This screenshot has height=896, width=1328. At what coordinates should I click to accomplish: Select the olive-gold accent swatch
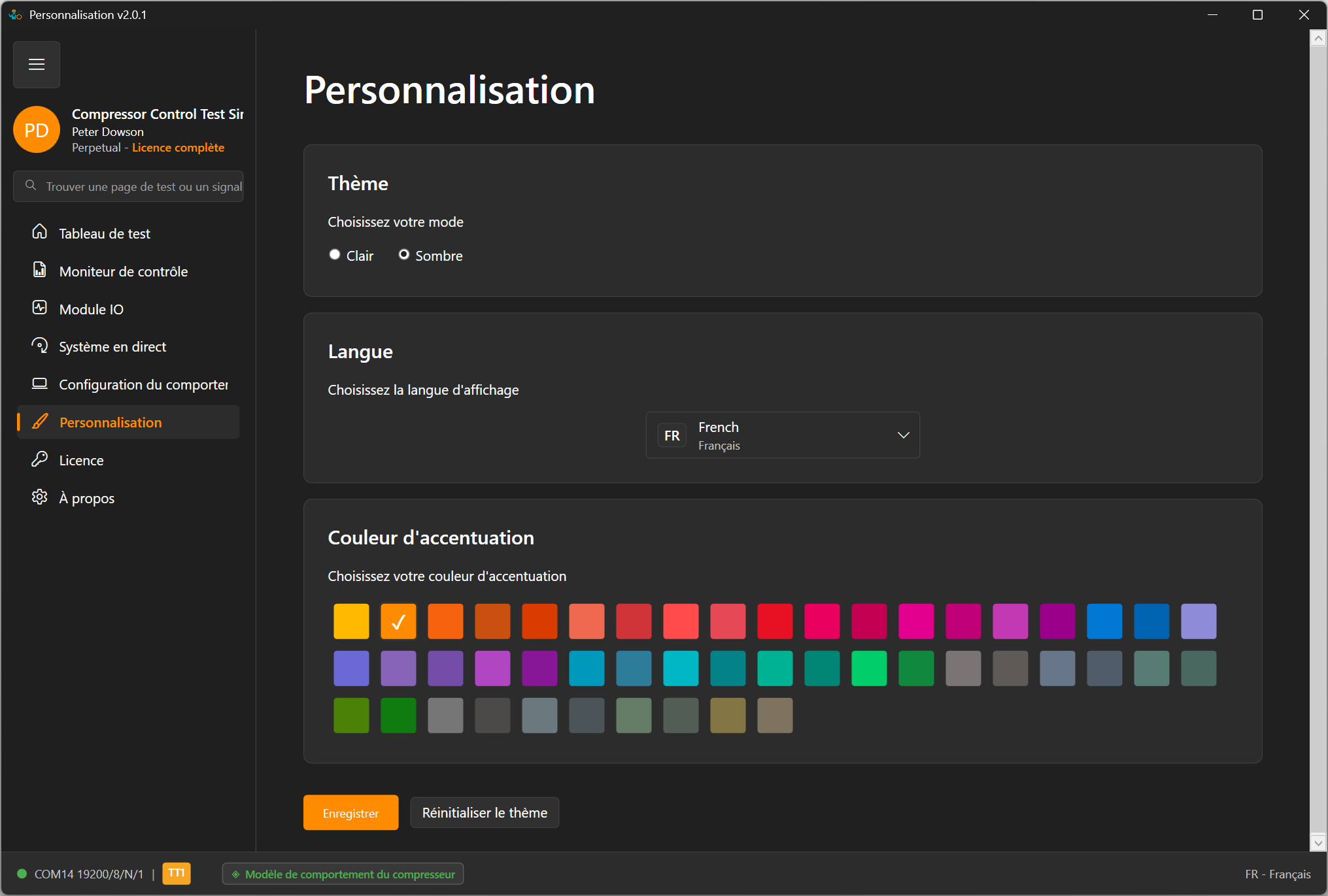pyautogui.click(x=728, y=715)
